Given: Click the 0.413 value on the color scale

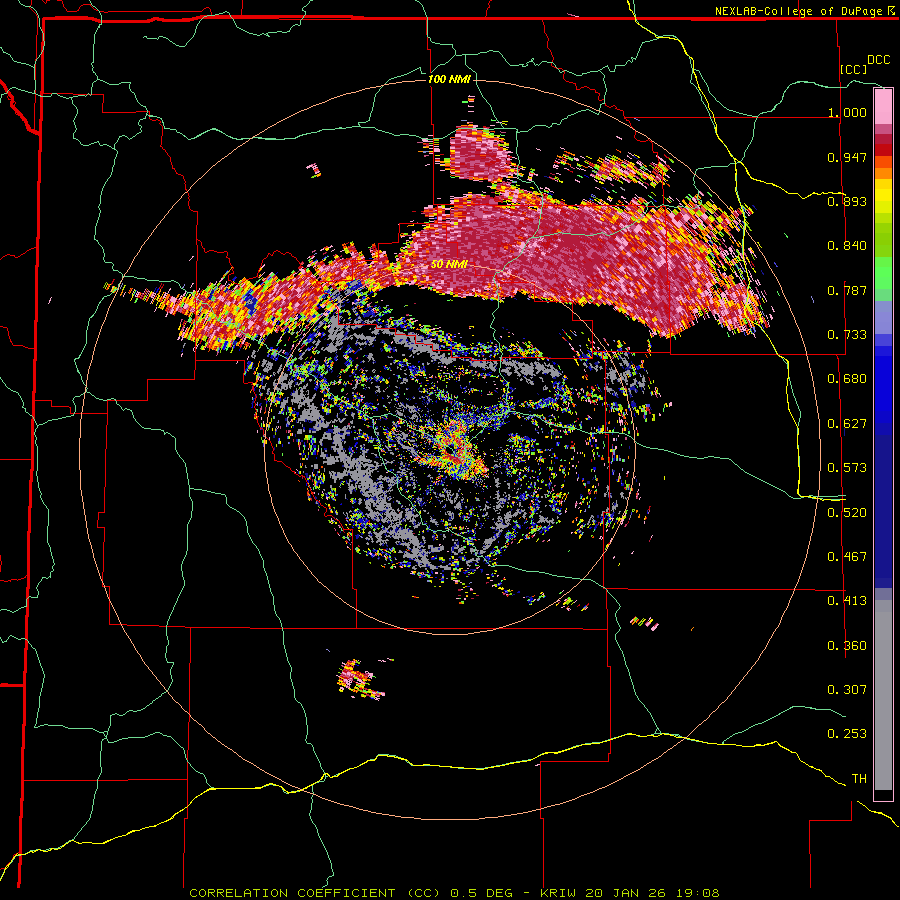Looking at the screenshot, I should pos(847,601).
